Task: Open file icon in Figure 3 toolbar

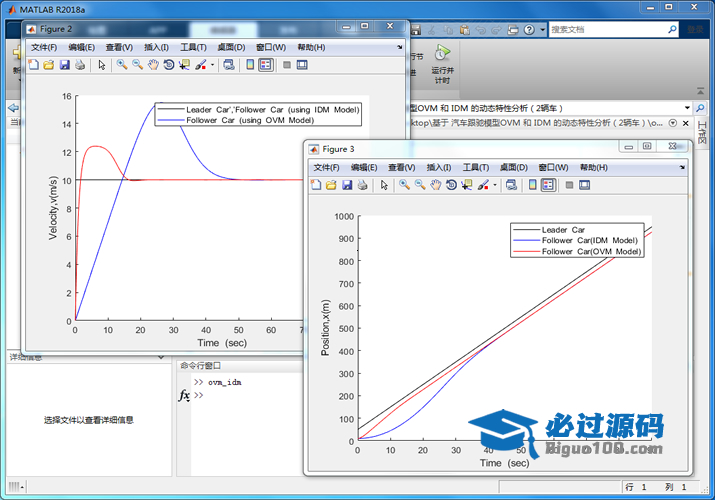Action: coord(332,185)
